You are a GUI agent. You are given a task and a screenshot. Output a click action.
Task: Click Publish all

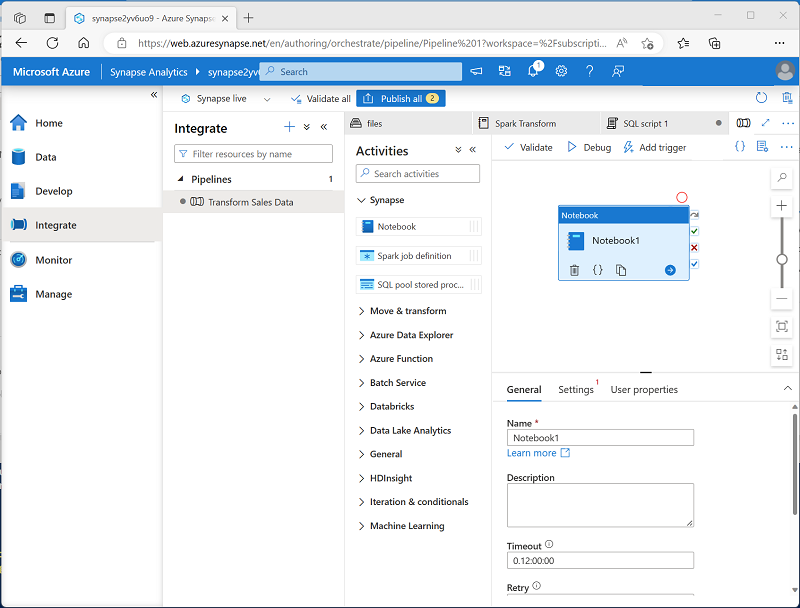(401, 98)
